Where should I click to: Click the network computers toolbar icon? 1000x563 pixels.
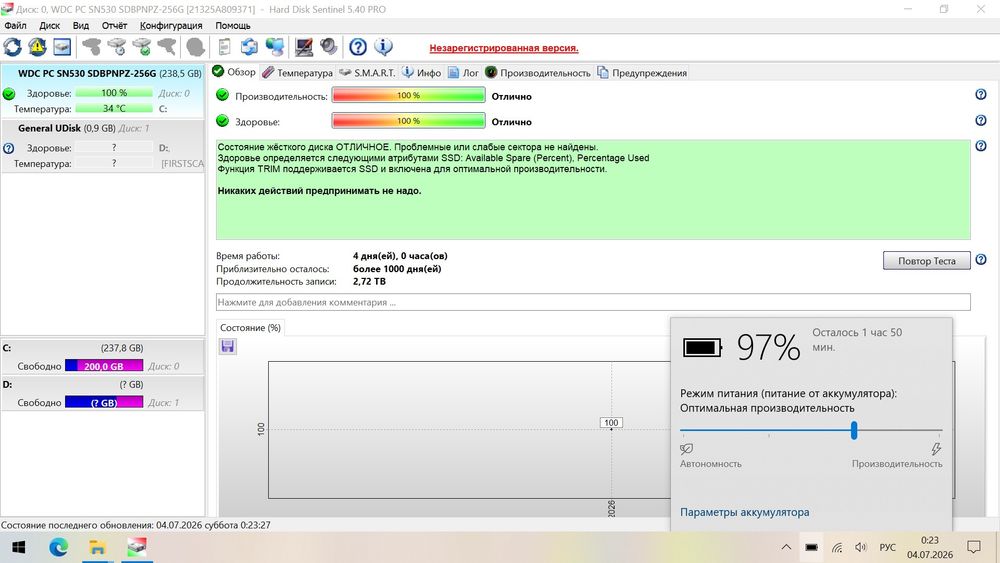(x=275, y=47)
